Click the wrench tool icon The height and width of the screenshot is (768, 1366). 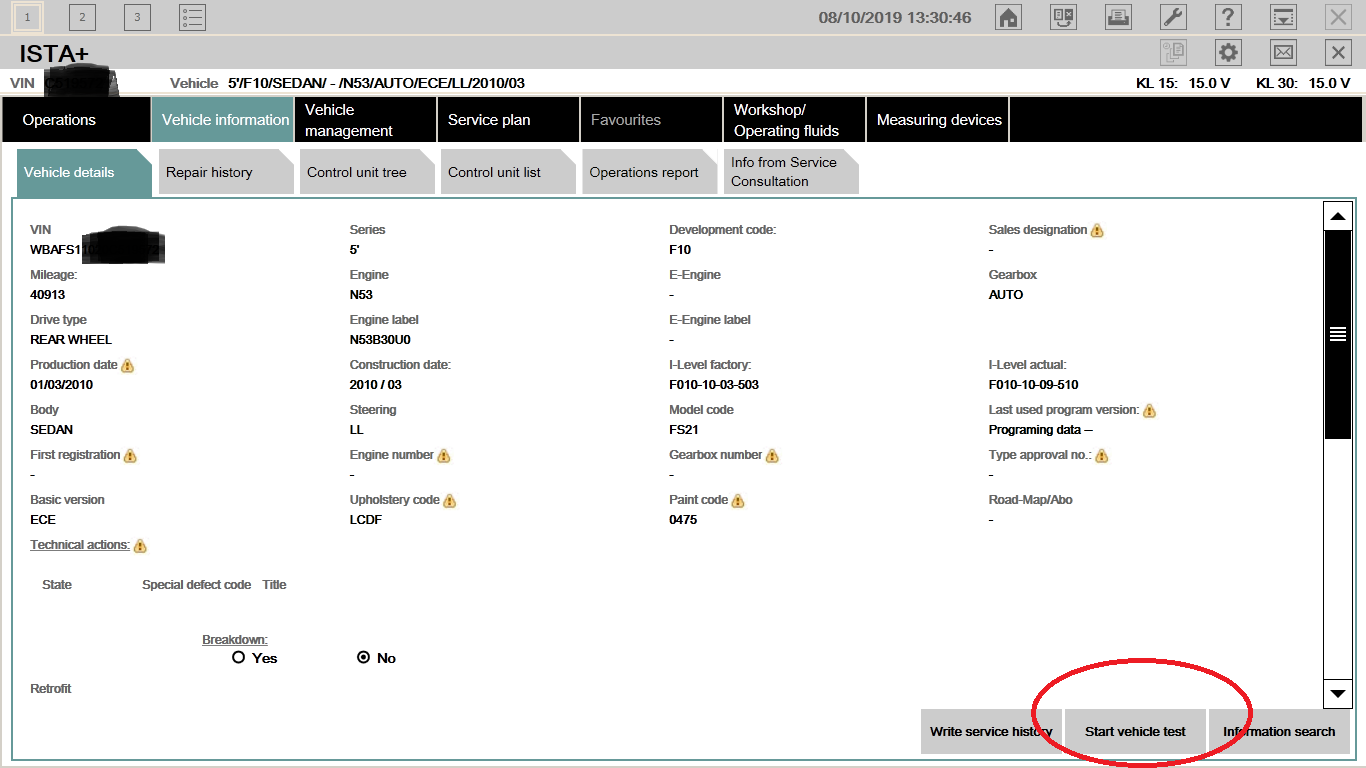[x=1173, y=17]
